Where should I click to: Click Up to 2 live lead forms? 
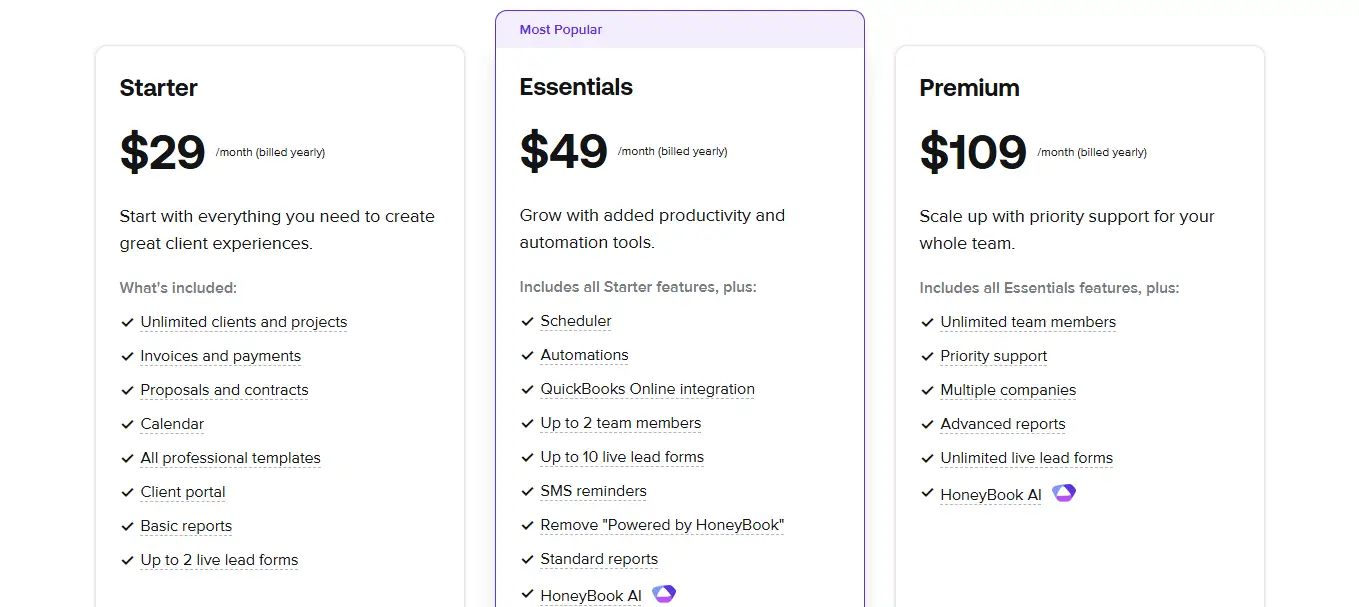(219, 560)
